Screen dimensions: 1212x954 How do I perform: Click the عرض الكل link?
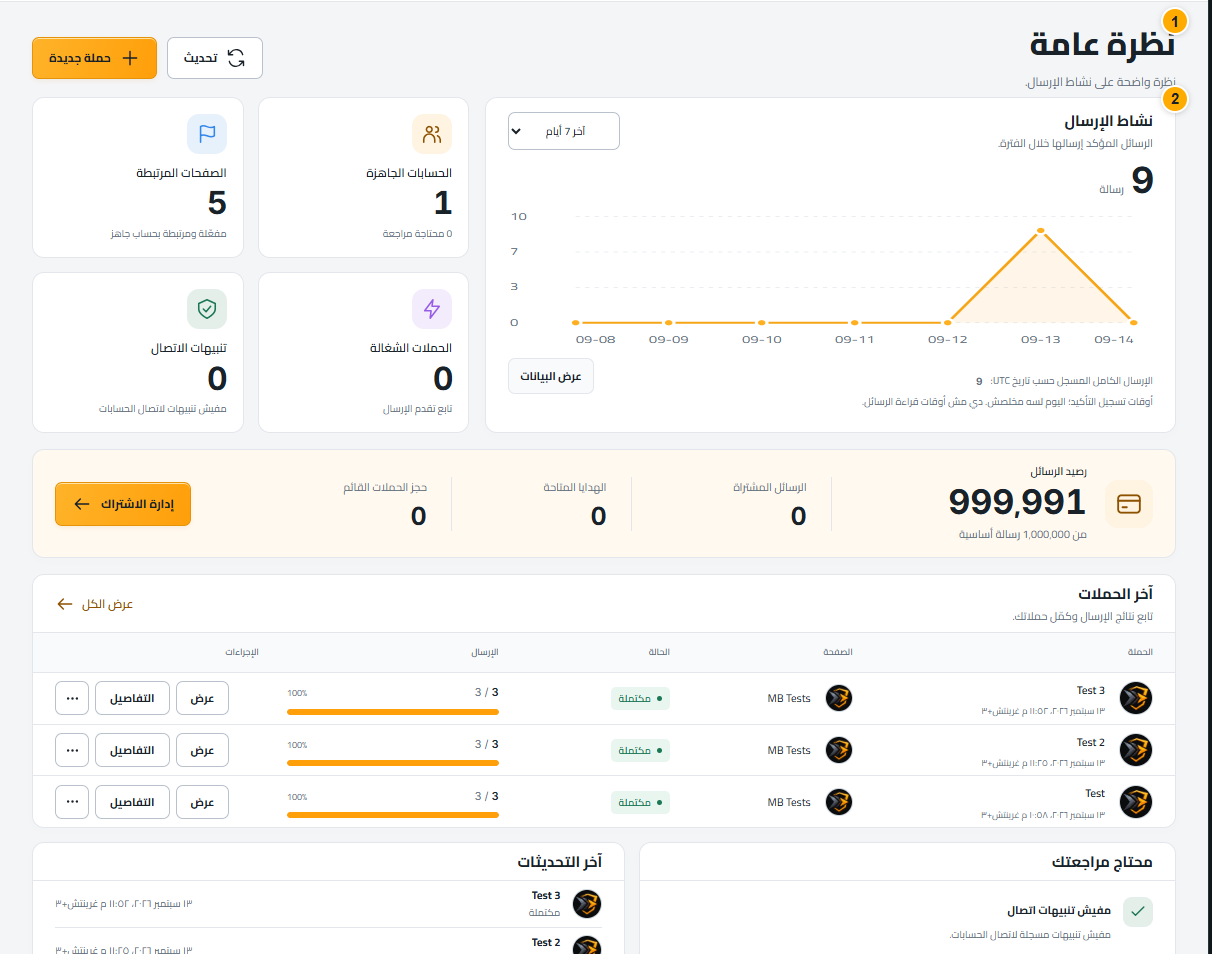(x=95, y=604)
